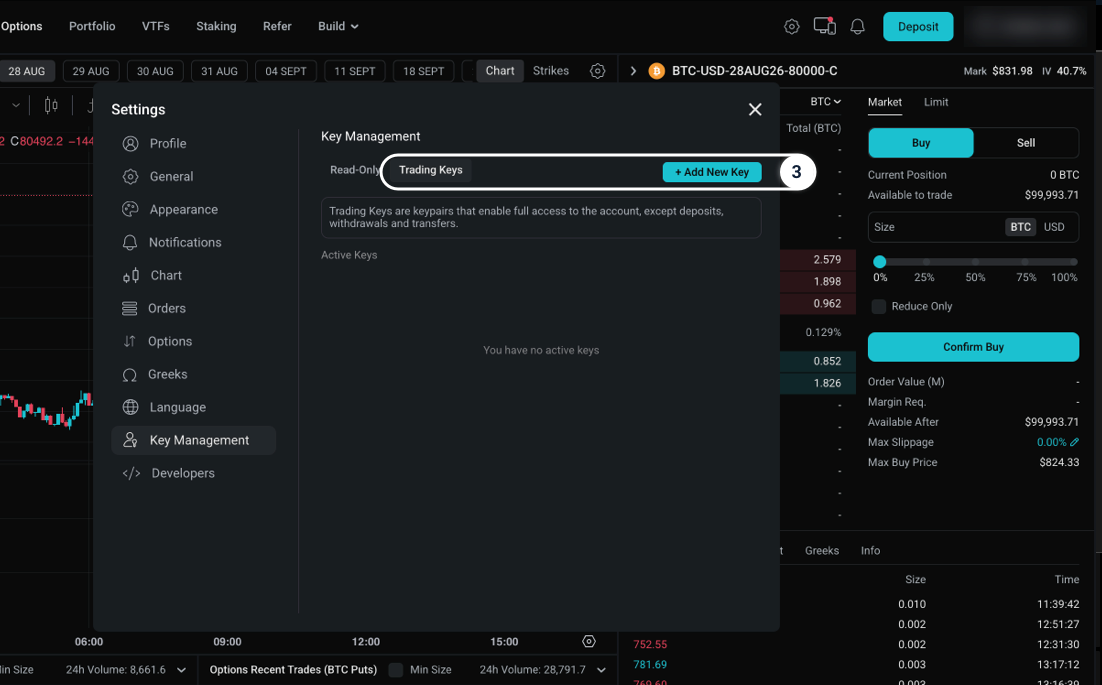Click the order Size input field
This screenshot has height=685, width=1102.
coord(973,227)
